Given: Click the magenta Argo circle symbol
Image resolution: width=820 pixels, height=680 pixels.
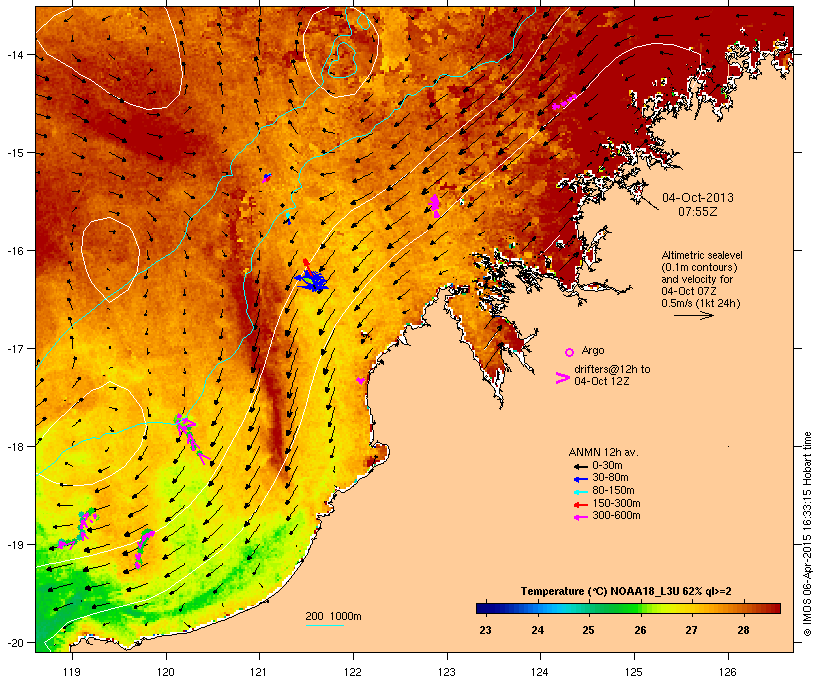Looking at the screenshot, I should tap(570, 352).
